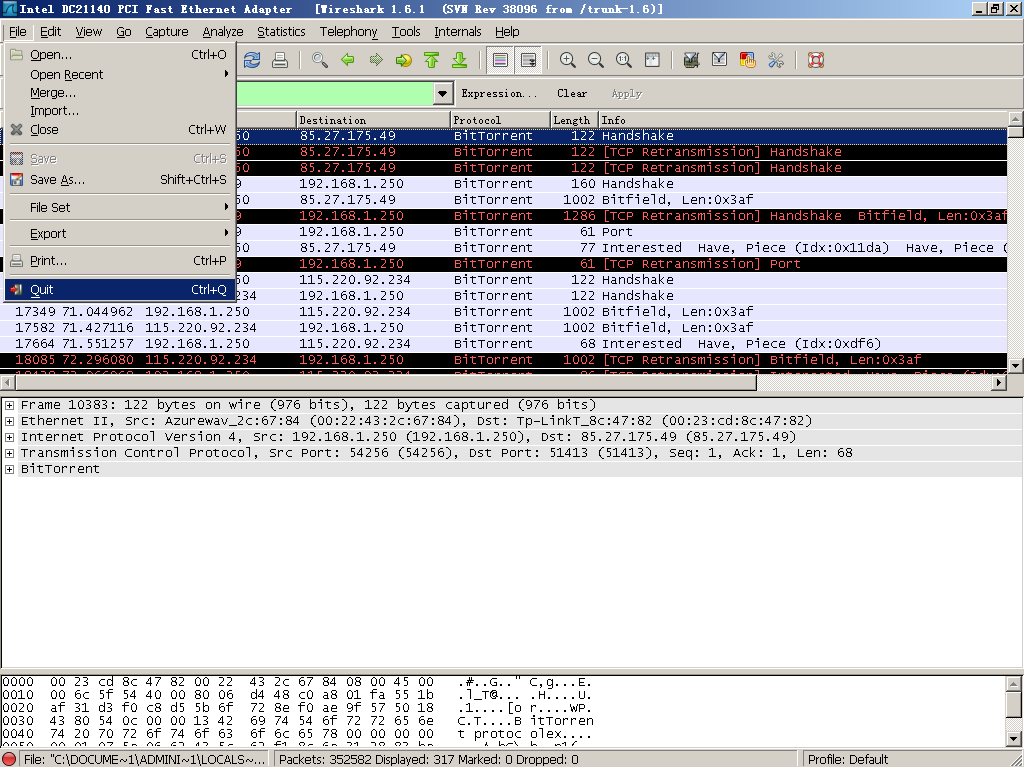Expand Transmission Control Protocol node
This screenshot has width=1024, height=768.
click(x=10, y=453)
